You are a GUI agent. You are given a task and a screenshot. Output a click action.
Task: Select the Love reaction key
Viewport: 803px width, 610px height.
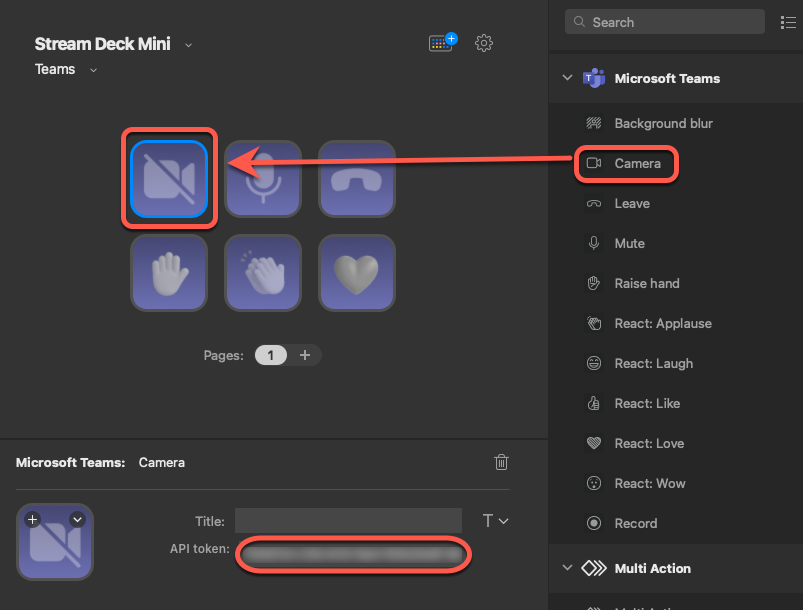[x=356, y=272]
